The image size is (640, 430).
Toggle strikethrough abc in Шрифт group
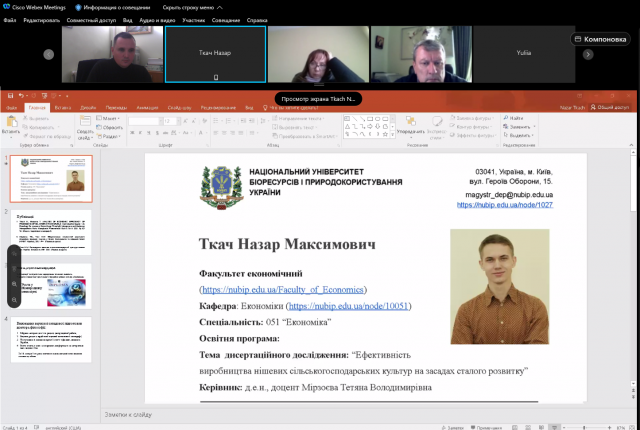pyautogui.click(x=165, y=133)
